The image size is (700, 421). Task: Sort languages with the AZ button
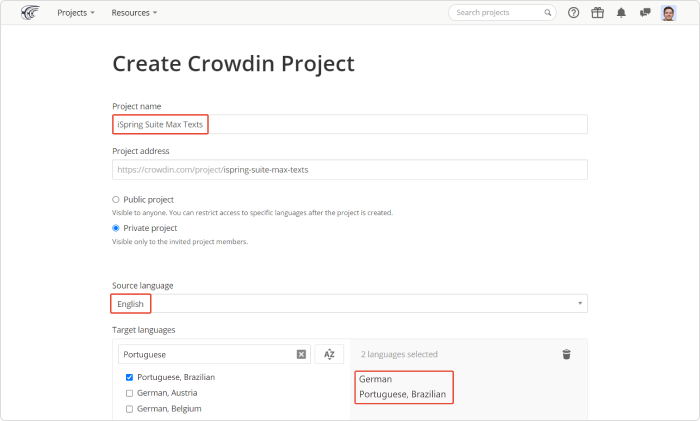point(329,354)
